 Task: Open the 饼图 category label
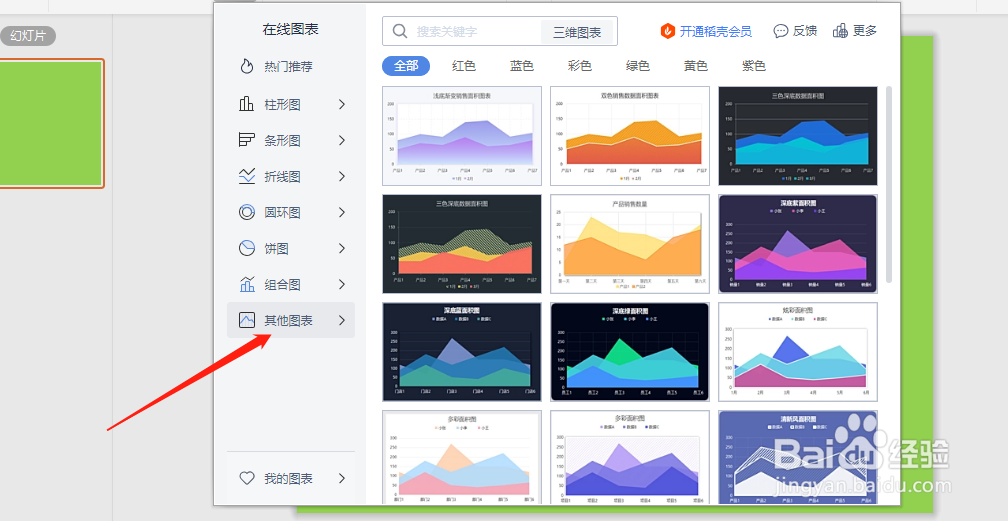click(x=276, y=248)
